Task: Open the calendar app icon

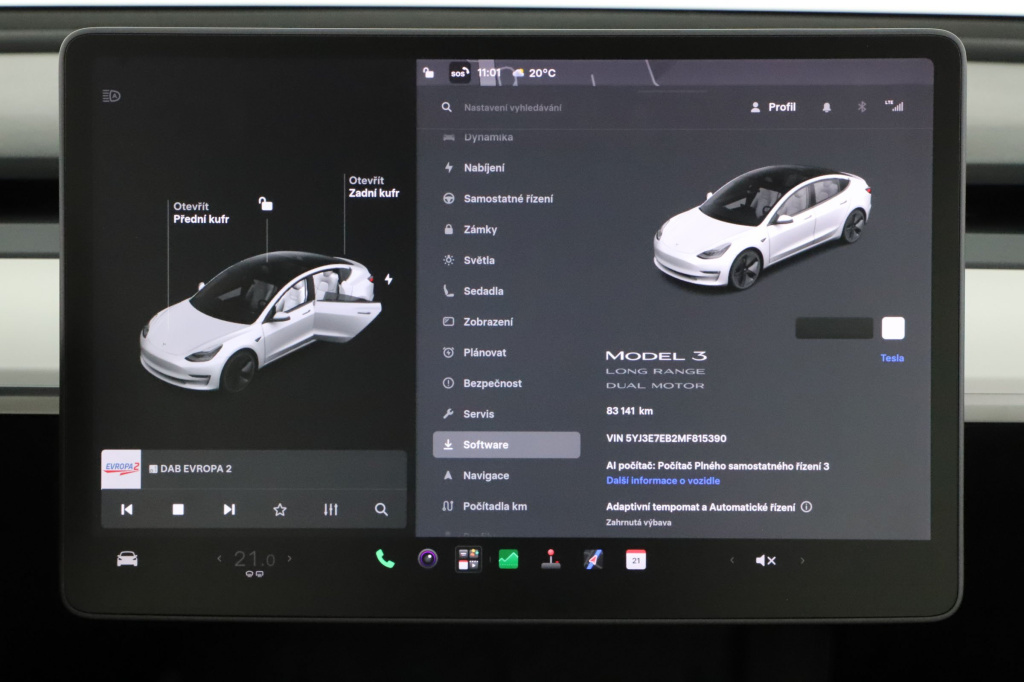Action: coord(636,560)
